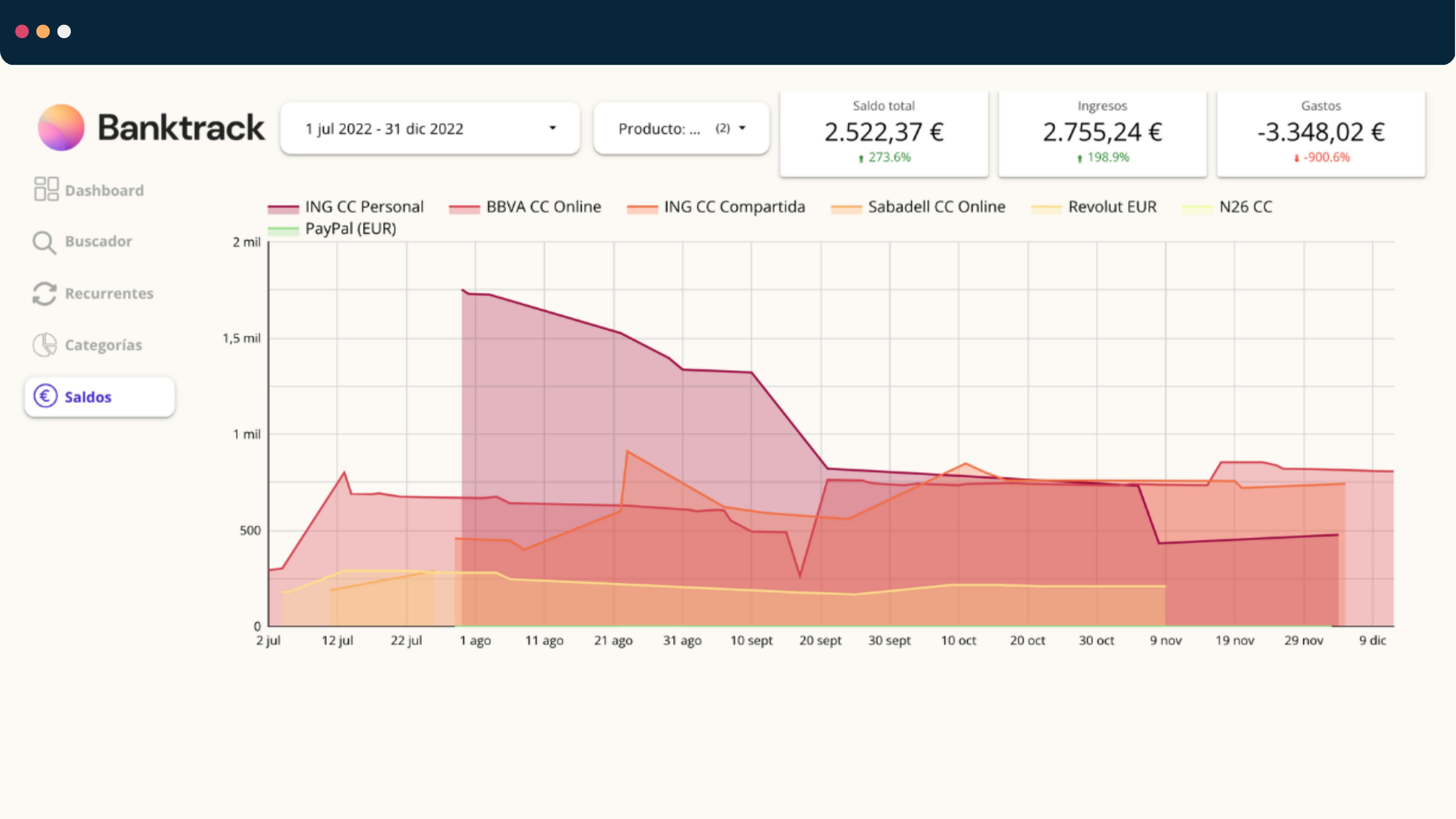Screen dimensions: 1456x819
Task: Click the Producto dropdown arrow
Action: tap(742, 128)
